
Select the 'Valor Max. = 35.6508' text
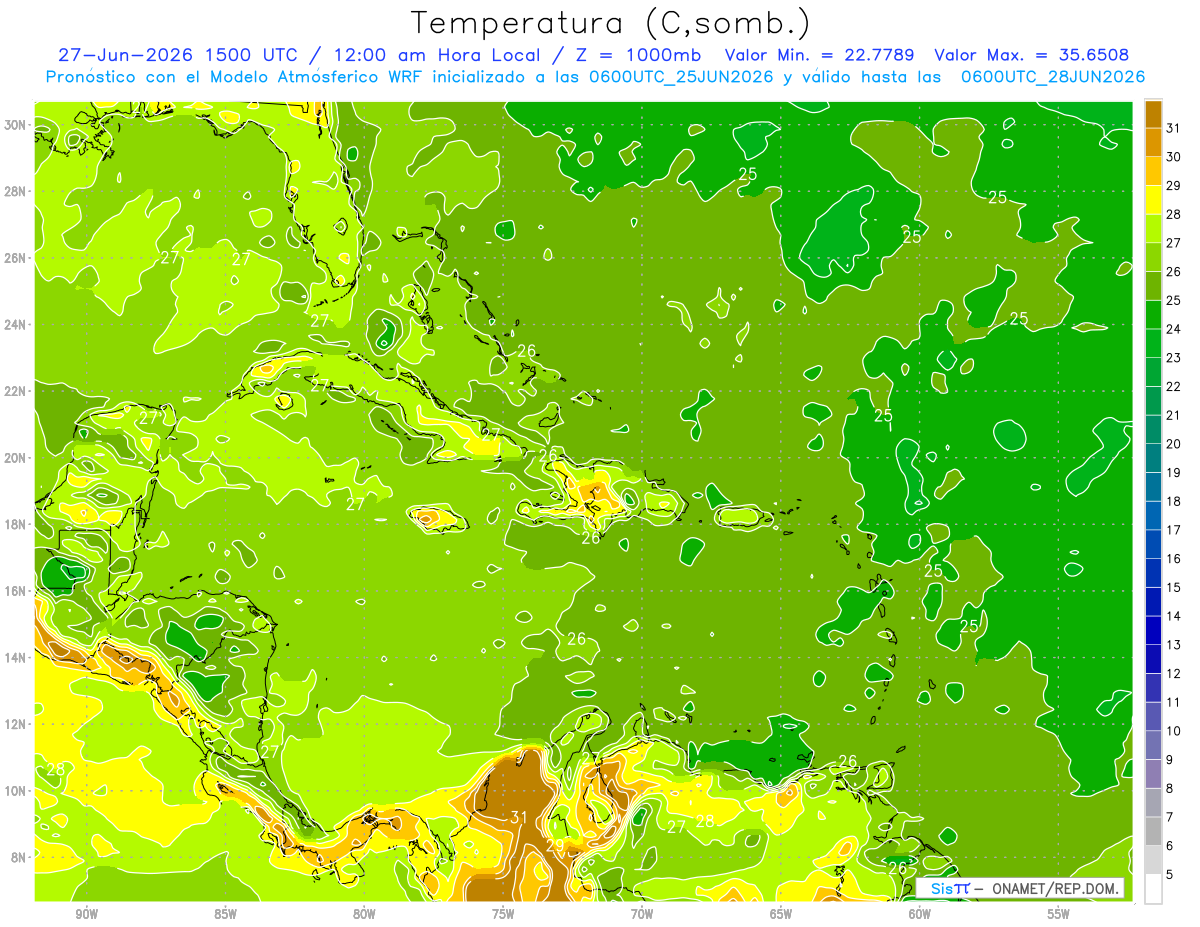point(1032,55)
